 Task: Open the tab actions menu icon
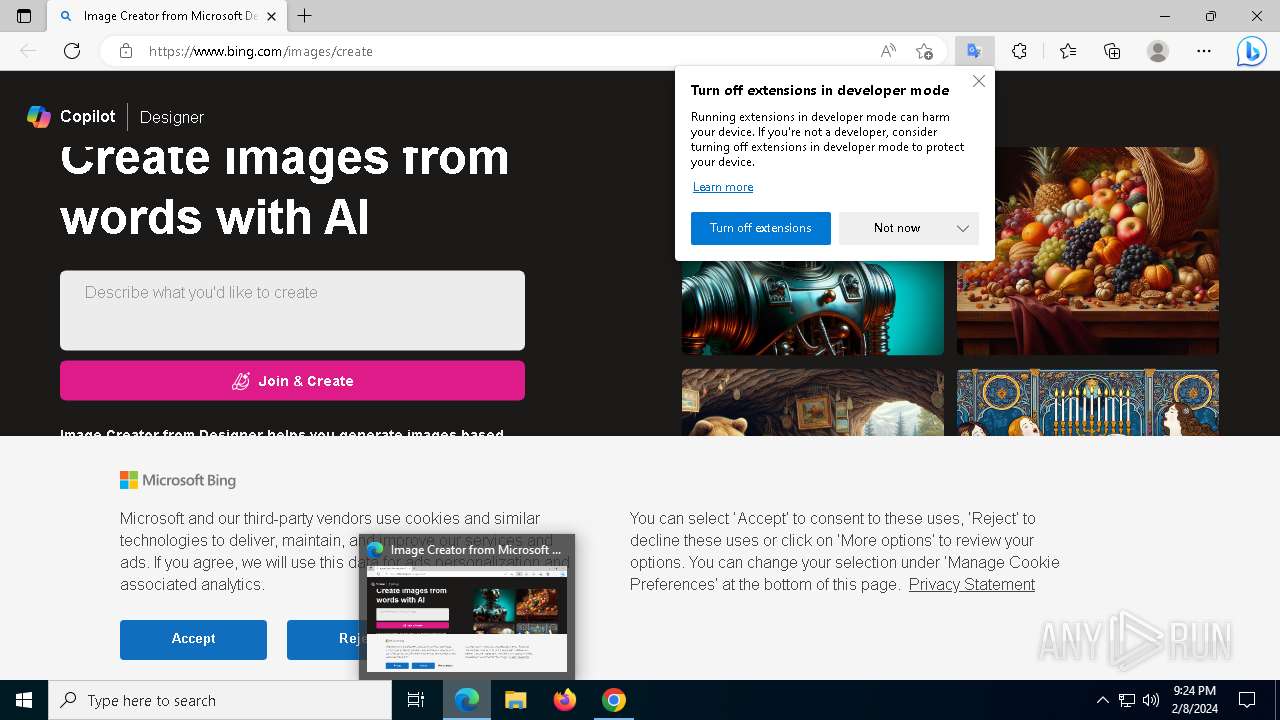pyautogui.click(x=24, y=16)
